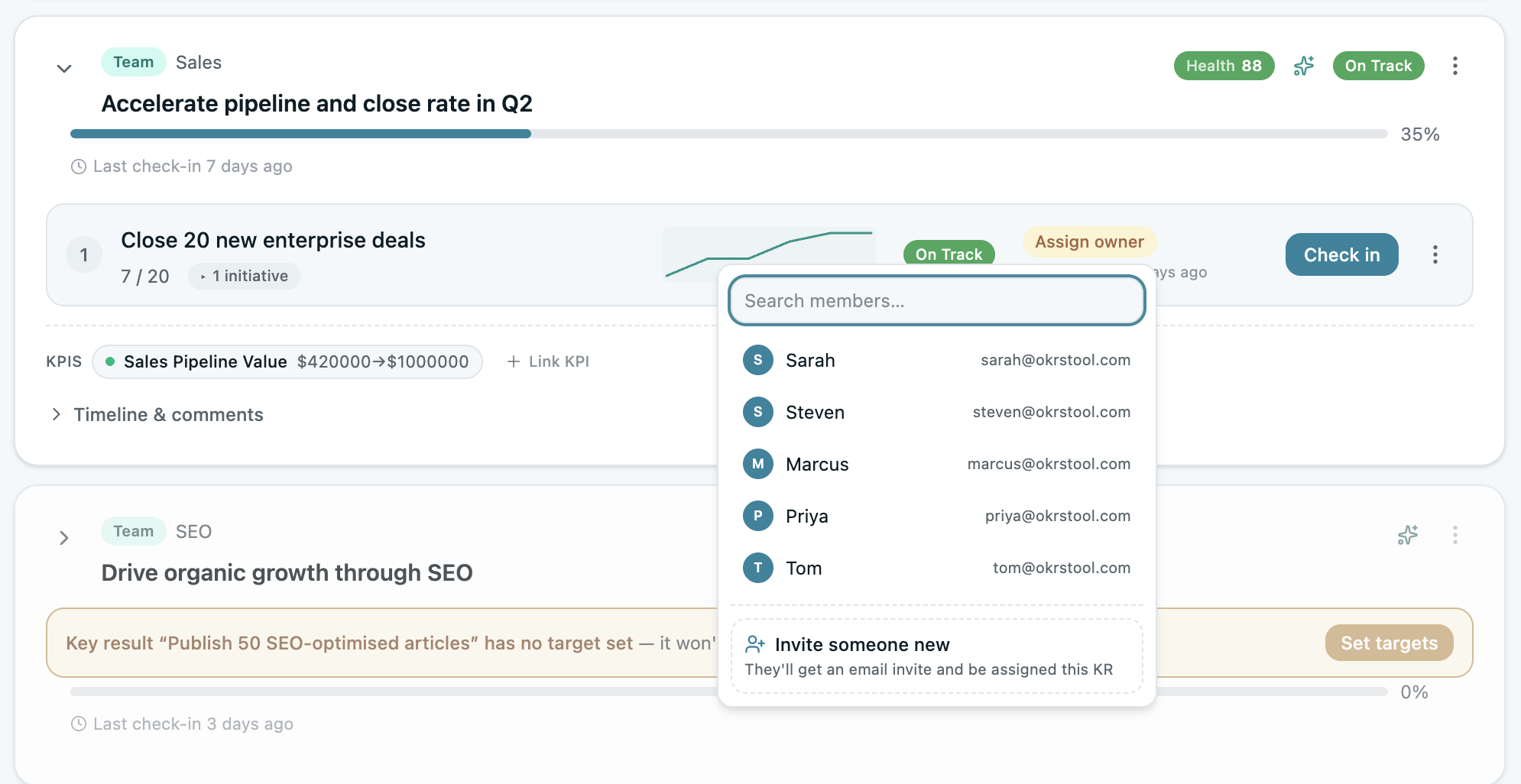This screenshot has height=784, width=1521.
Task: Open the three-dot menu beside Check in
Action: click(1435, 254)
